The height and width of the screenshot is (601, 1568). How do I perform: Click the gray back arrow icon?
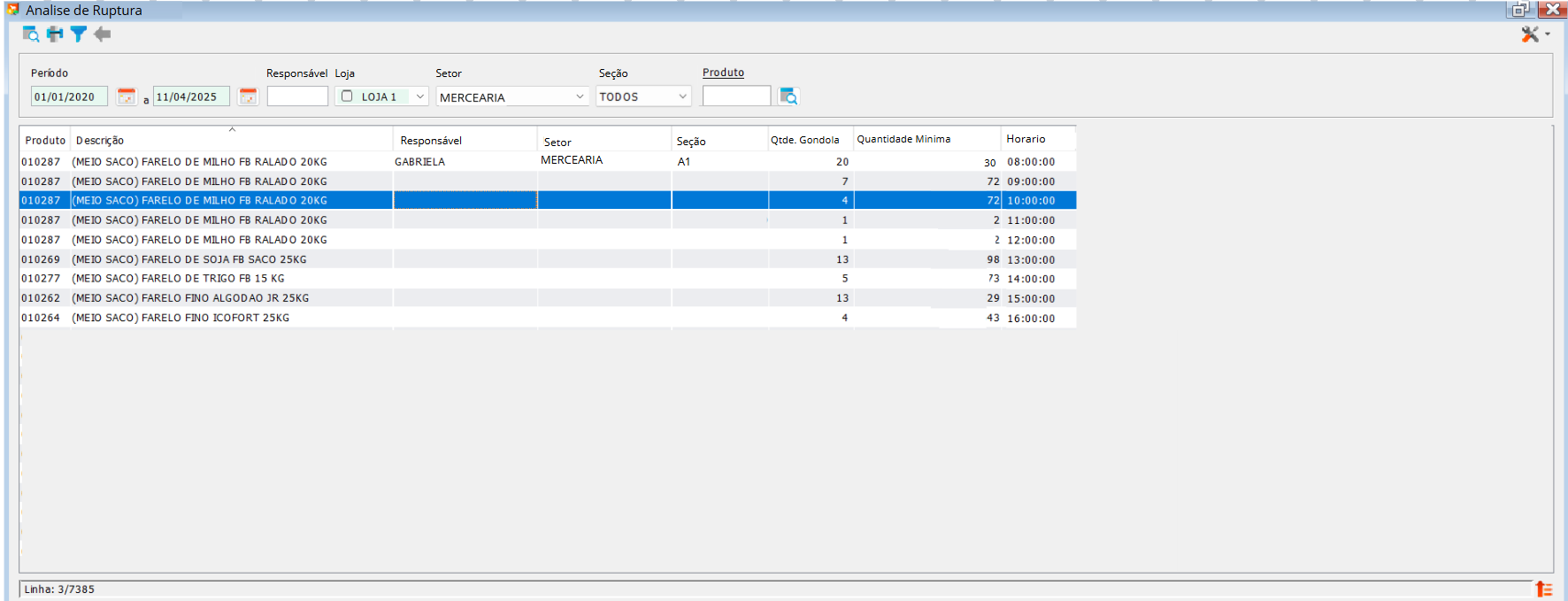click(x=103, y=35)
